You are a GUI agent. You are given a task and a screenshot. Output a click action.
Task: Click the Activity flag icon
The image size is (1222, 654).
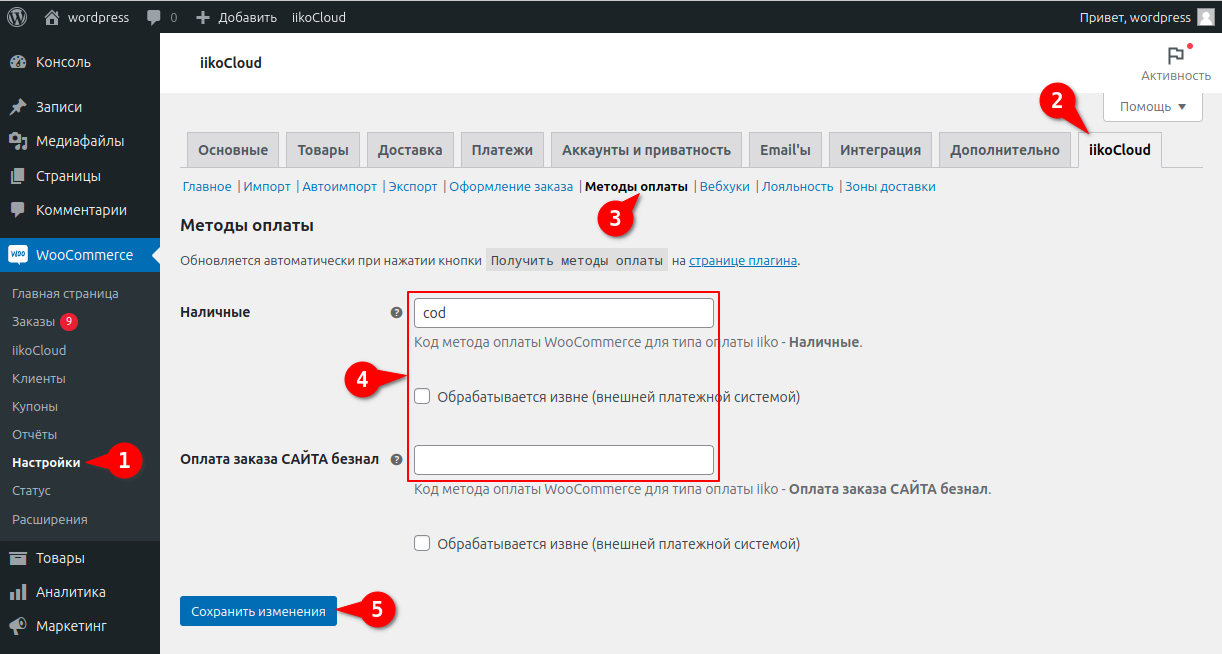pyautogui.click(x=1175, y=56)
